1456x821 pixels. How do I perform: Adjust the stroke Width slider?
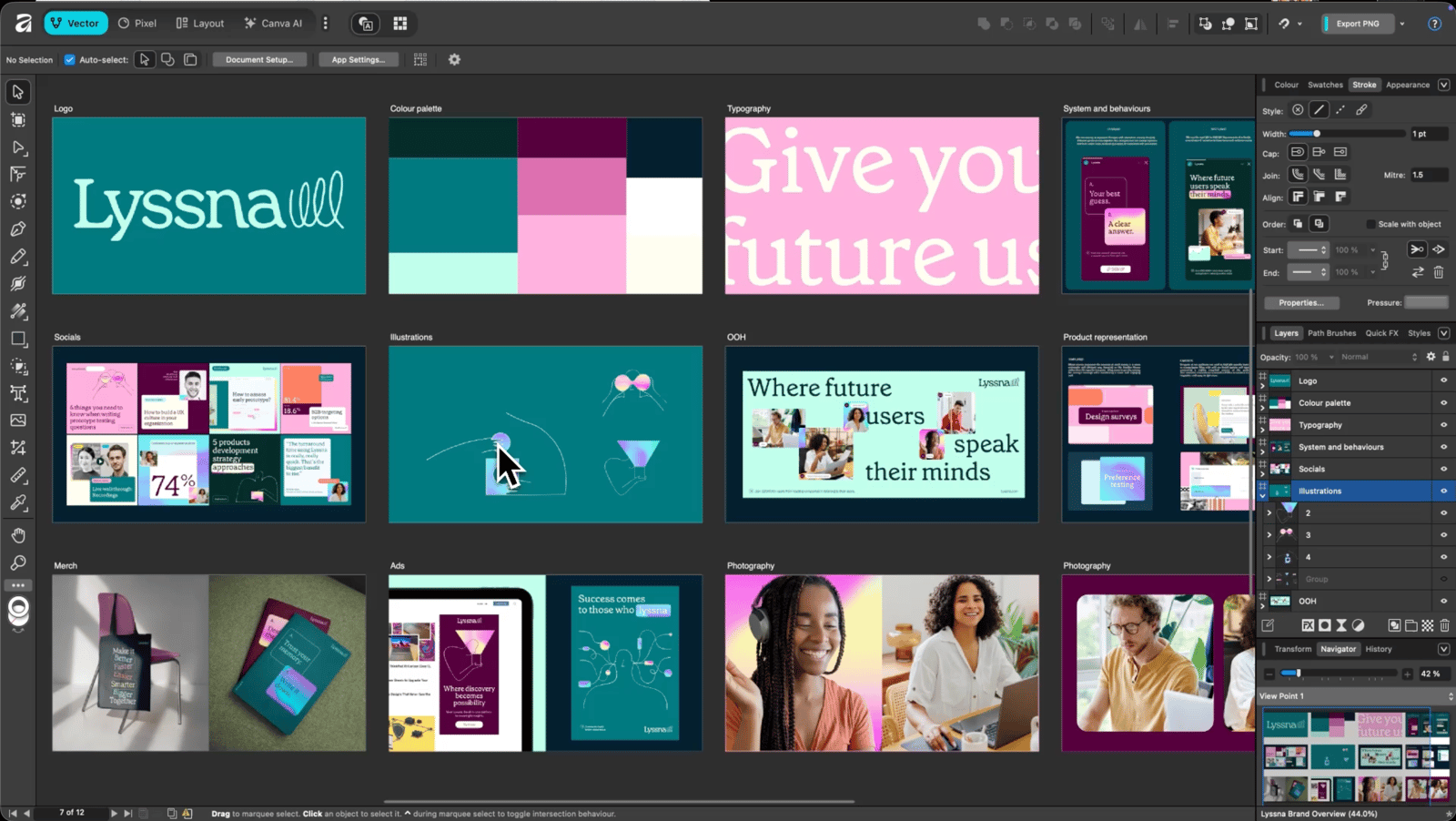[x=1347, y=134]
